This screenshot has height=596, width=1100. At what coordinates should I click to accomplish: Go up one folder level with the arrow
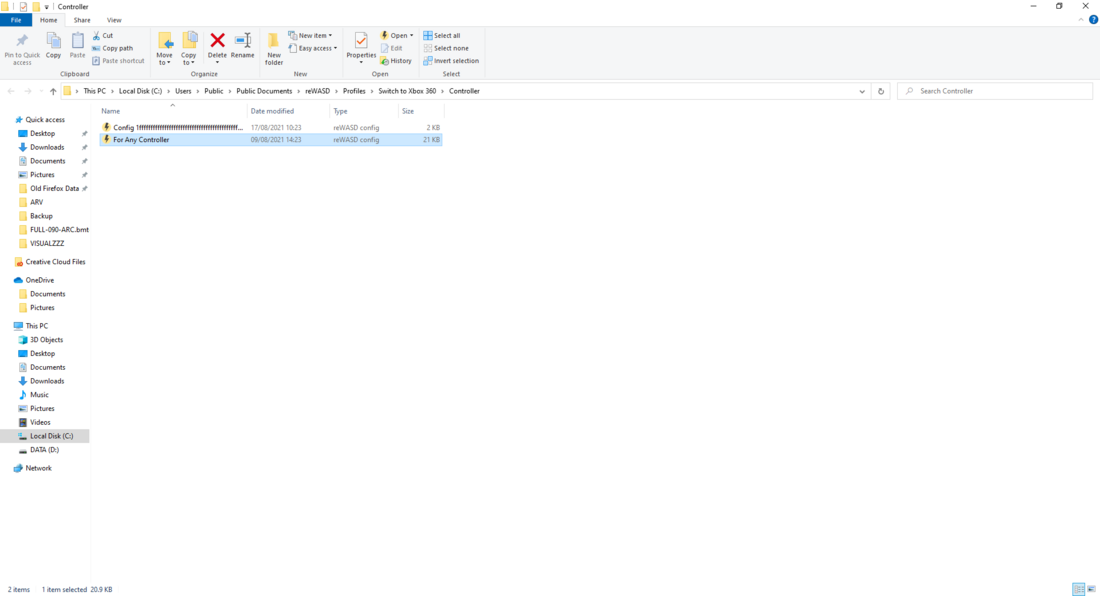(x=53, y=91)
